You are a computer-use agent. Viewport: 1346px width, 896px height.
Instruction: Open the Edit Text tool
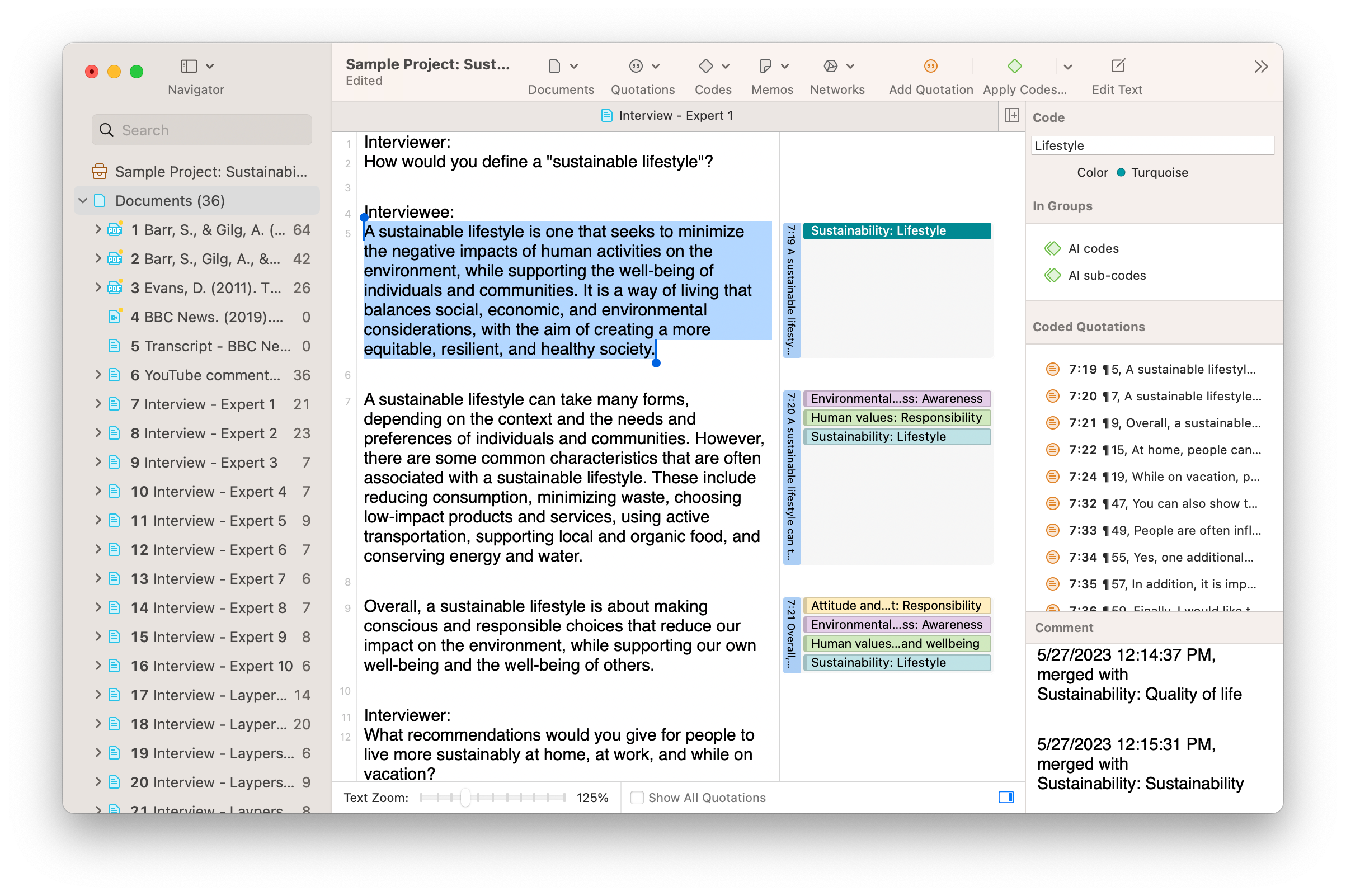[x=1117, y=67]
